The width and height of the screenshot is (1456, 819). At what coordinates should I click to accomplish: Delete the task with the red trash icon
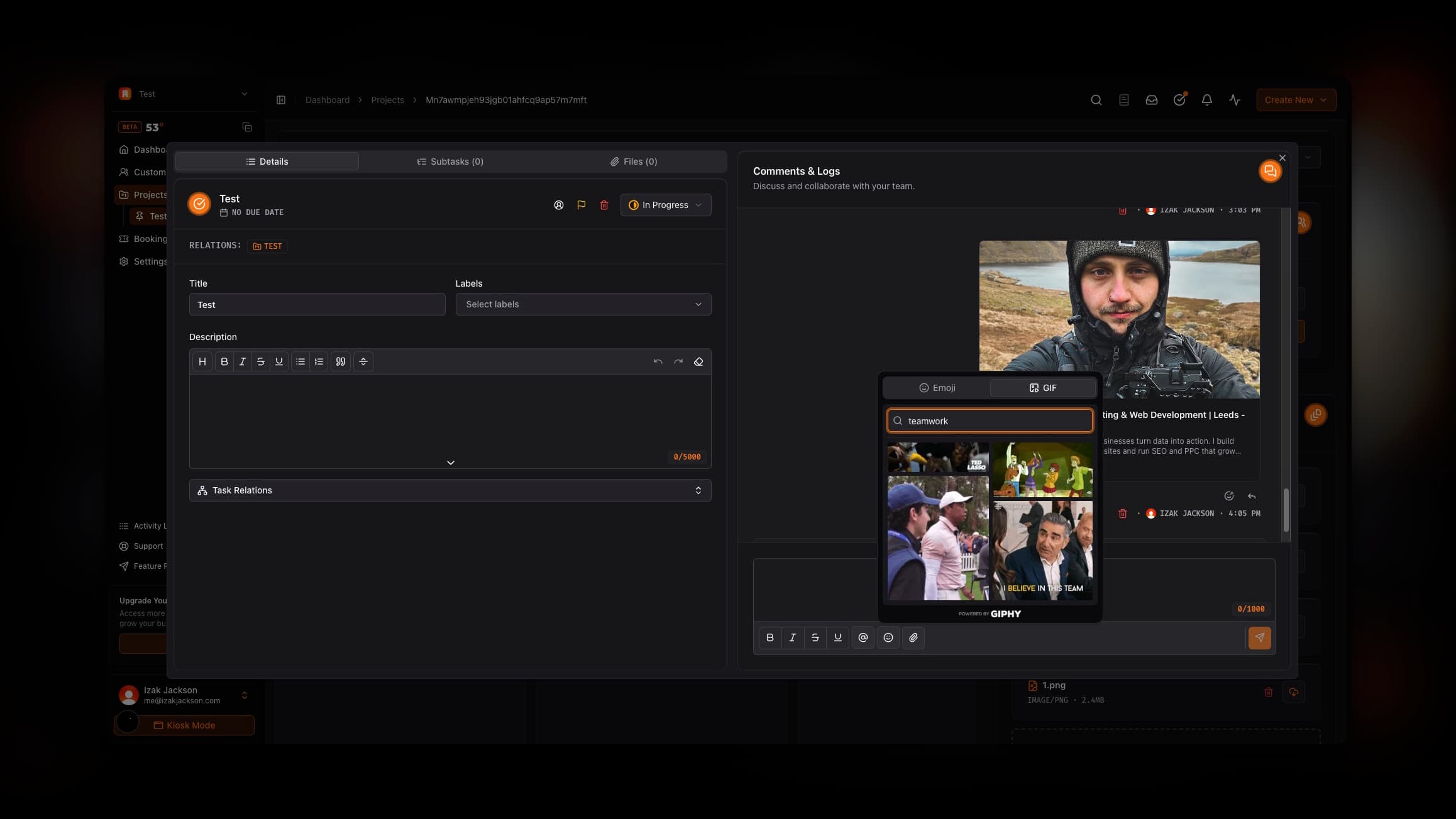(604, 205)
